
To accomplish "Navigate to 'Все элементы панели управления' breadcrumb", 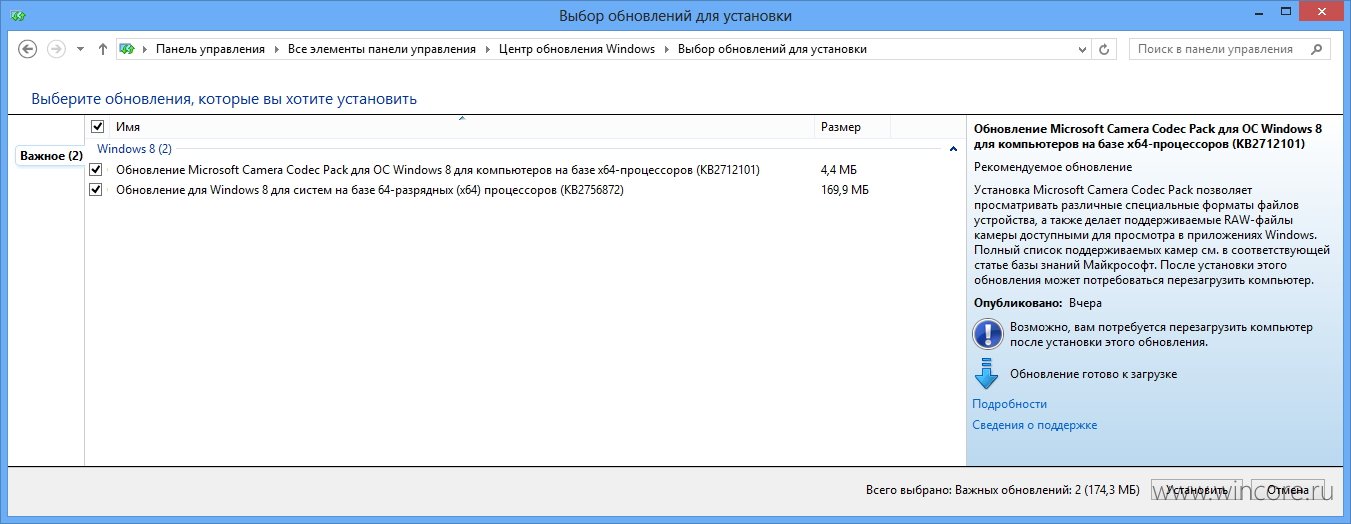I will tap(381, 49).
